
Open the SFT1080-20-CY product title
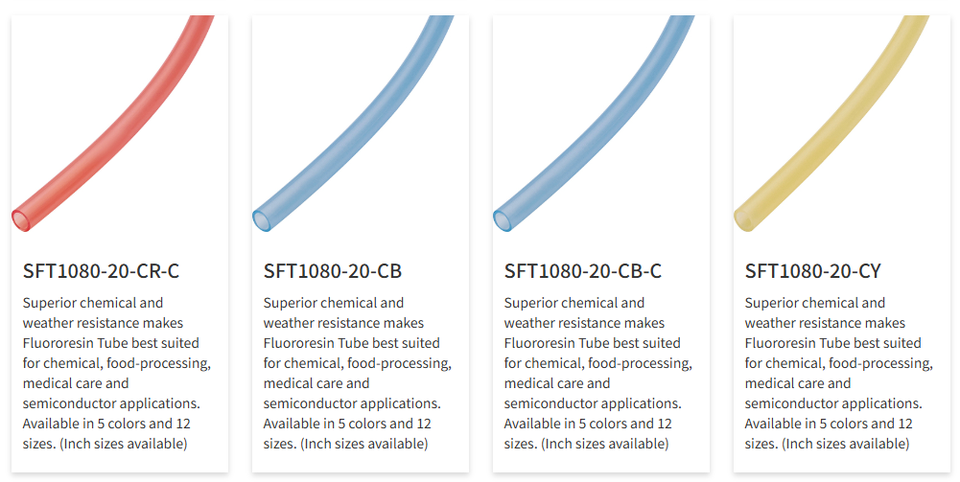813,271
